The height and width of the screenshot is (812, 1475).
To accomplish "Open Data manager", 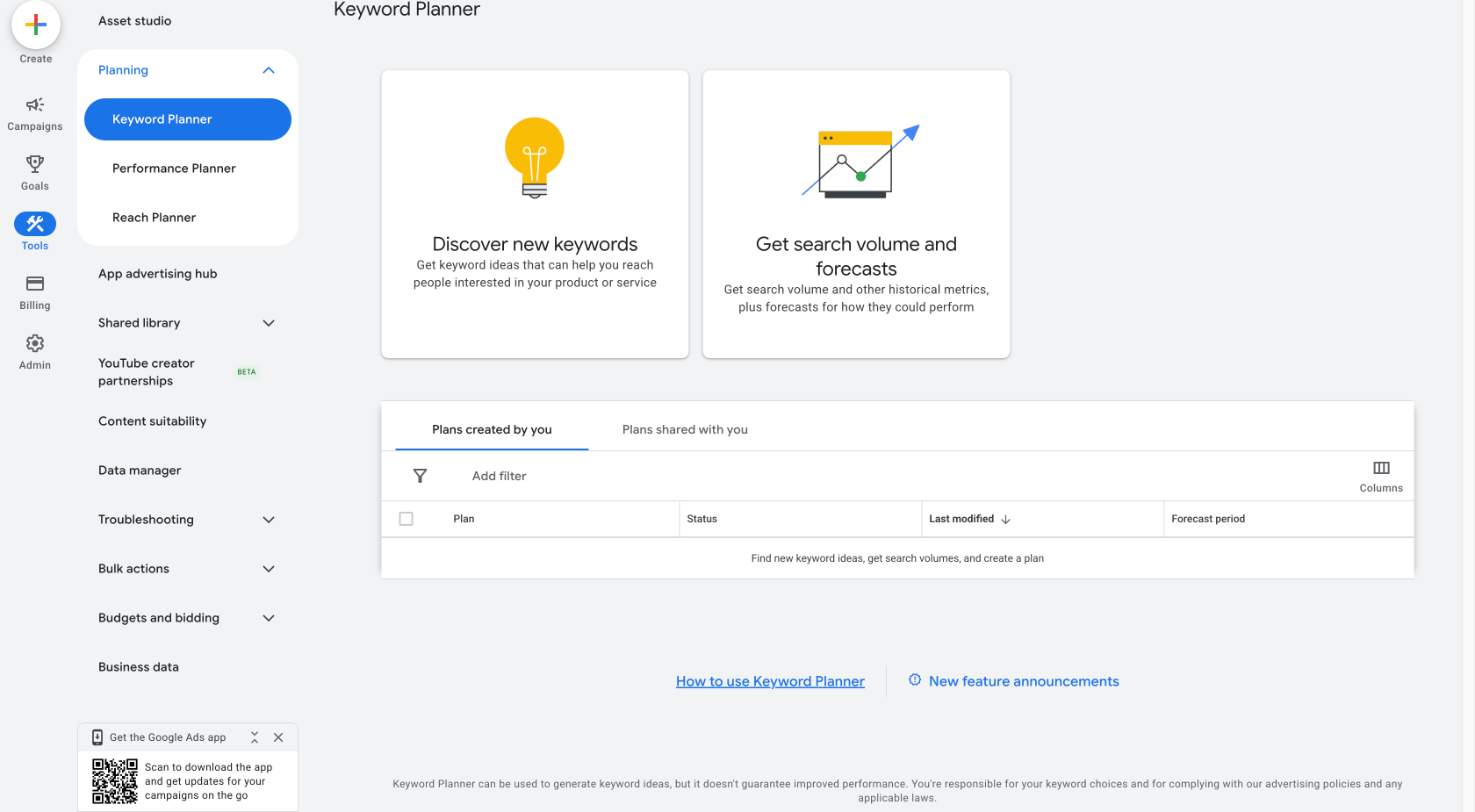I will pos(140,470).
